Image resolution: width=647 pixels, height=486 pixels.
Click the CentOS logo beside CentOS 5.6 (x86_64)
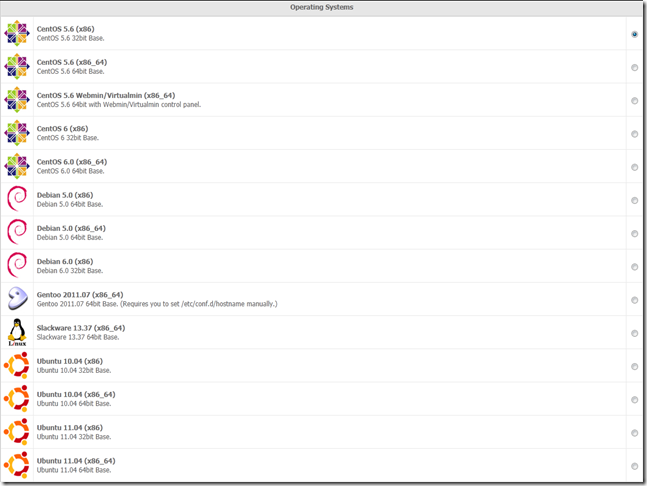[17, 66]
